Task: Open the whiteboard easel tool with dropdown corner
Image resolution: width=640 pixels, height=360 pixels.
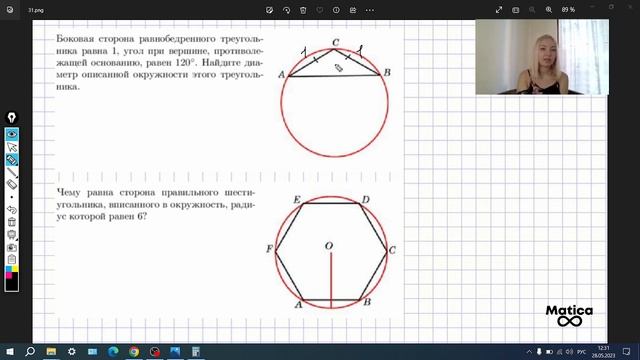Action: pos(12,235)
